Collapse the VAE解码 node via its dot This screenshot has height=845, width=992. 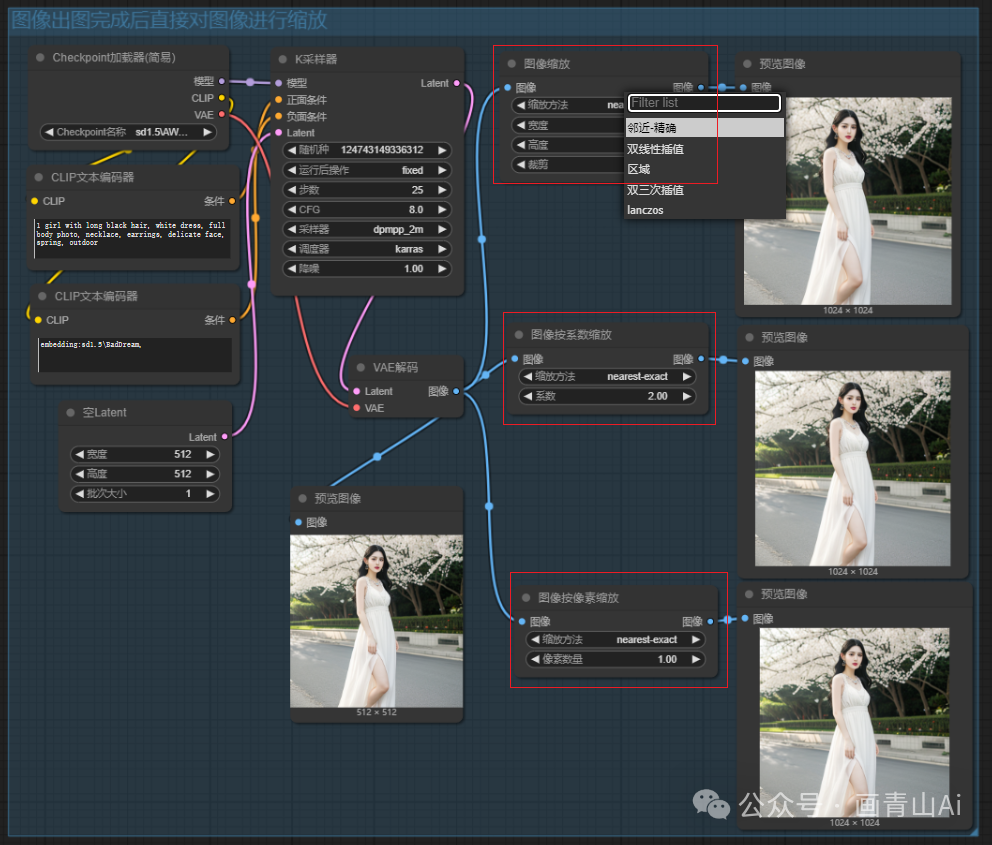[x=361, y=367]
